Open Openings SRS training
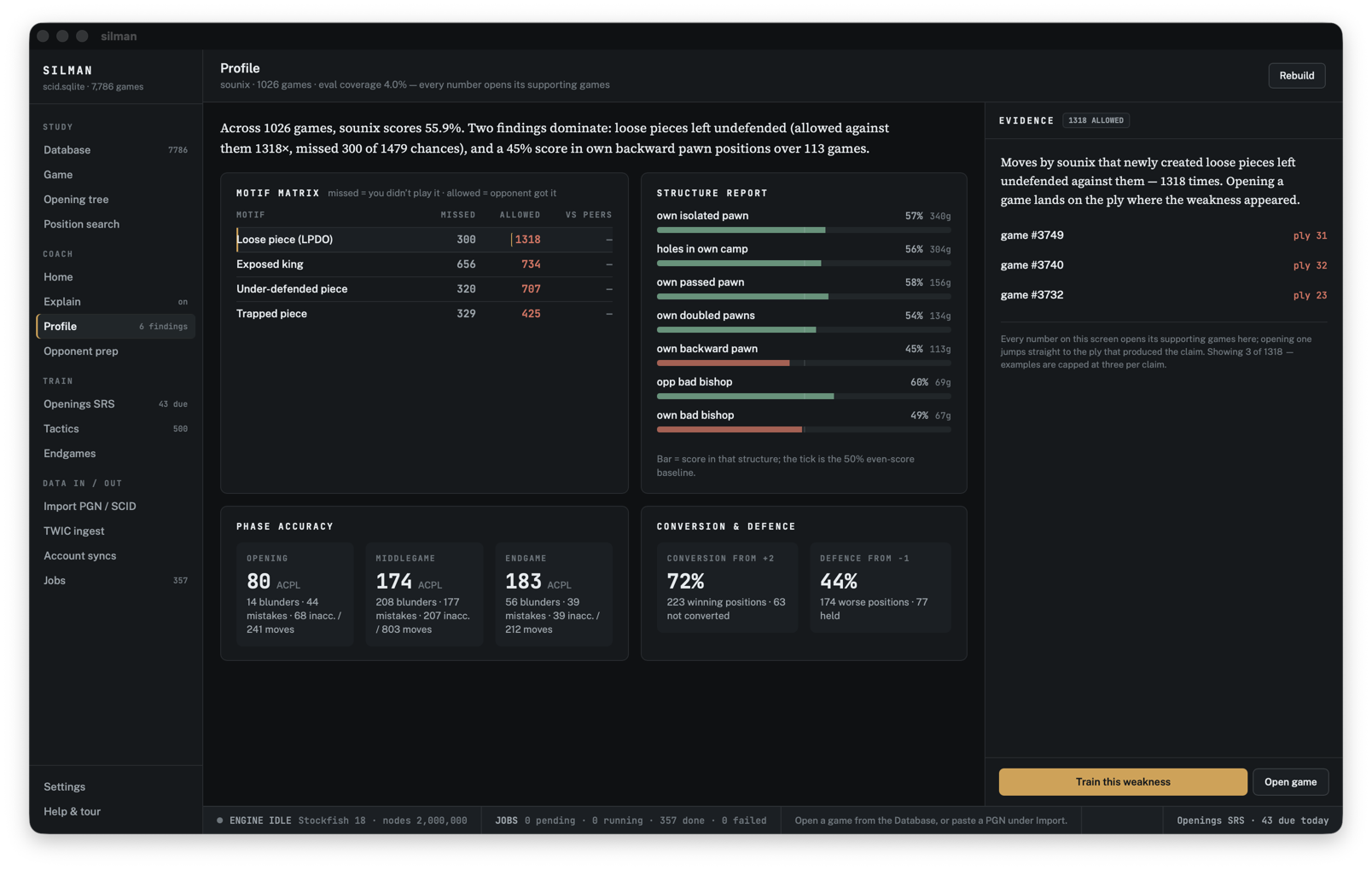The height and width of the screenshot is (870, 1372). click(x=115, y=404)
